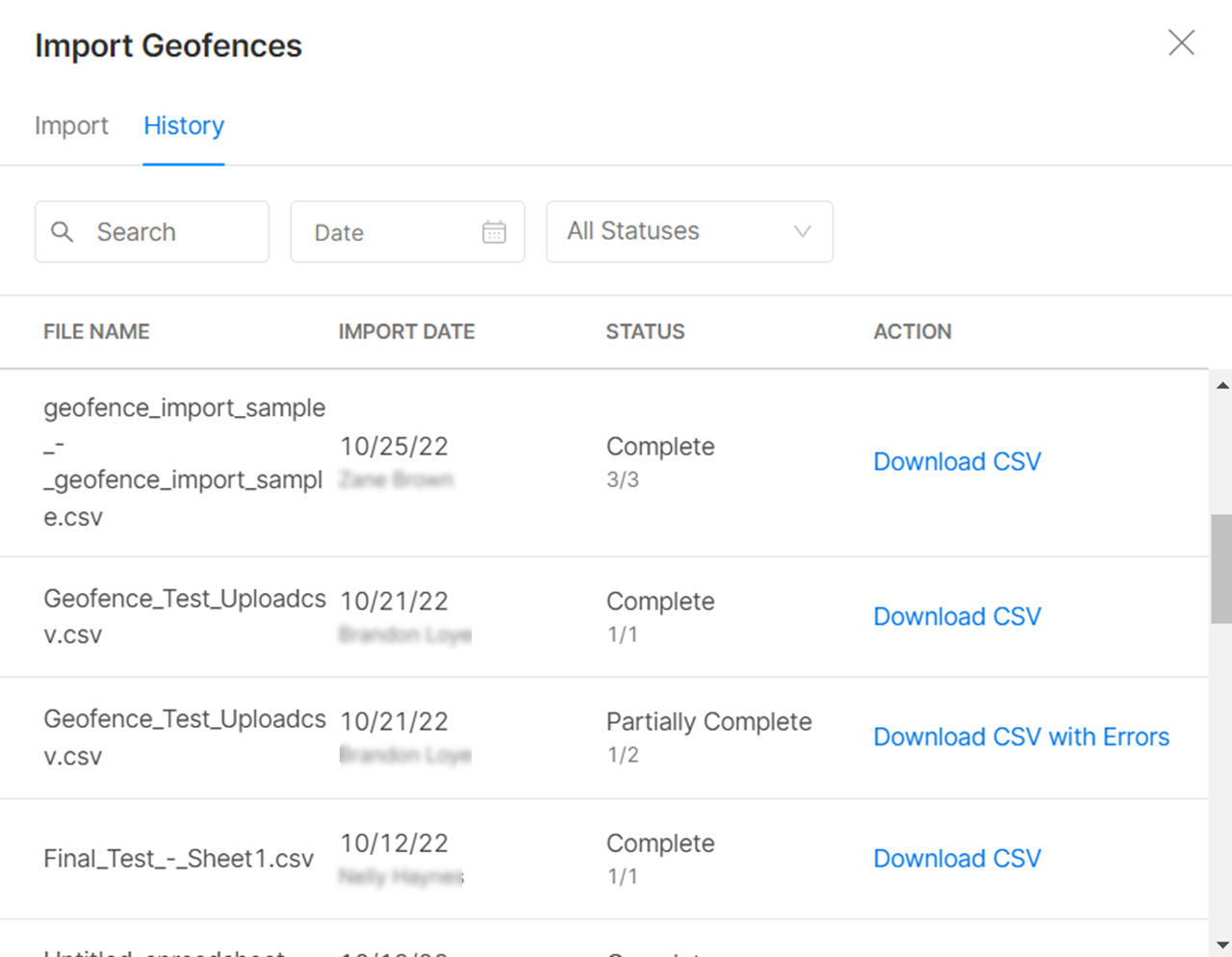
Task: Download CSV for Final_Test_-_Sheet1.csv
Action: click(x=957, y=859)
